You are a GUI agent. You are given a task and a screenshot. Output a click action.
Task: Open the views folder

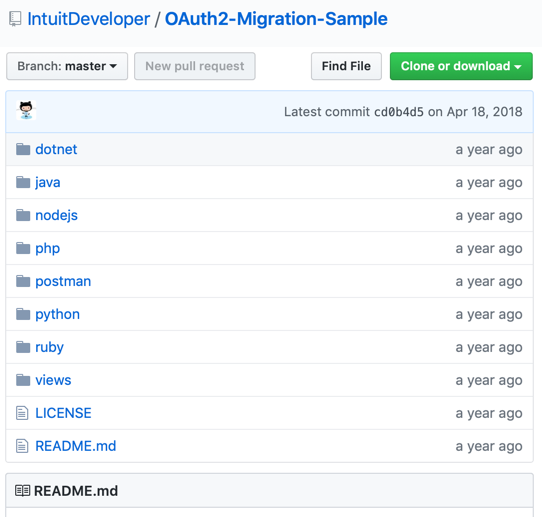click(x=53, y=380)
